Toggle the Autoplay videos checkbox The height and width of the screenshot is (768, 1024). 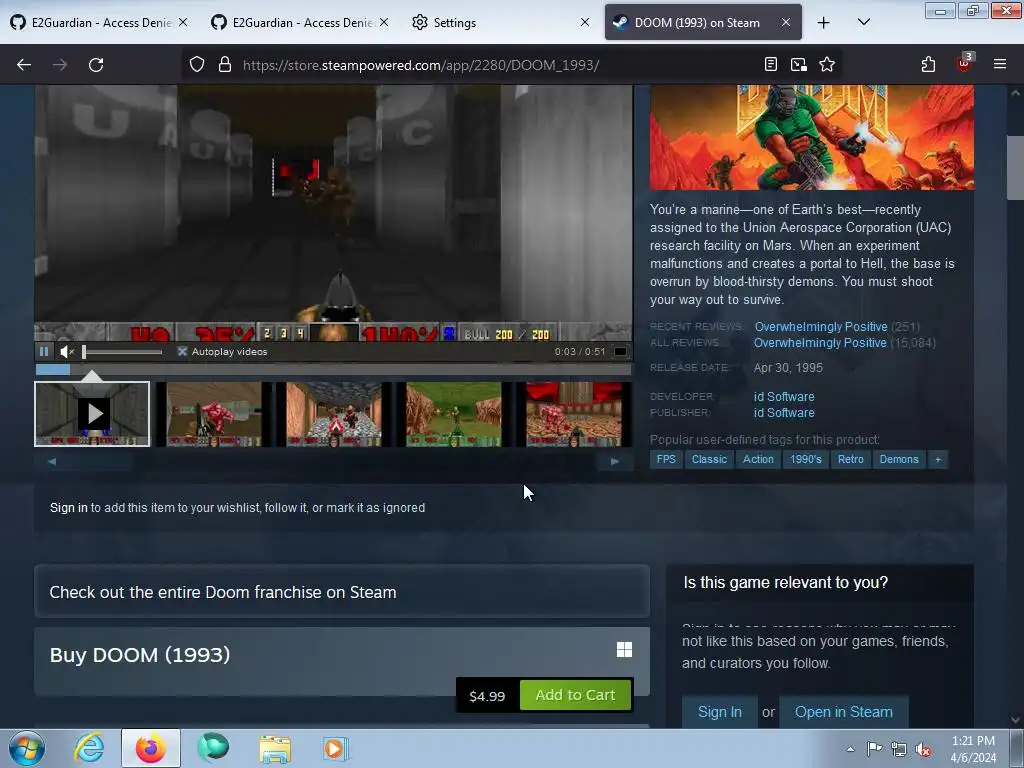tap(182, 351)
